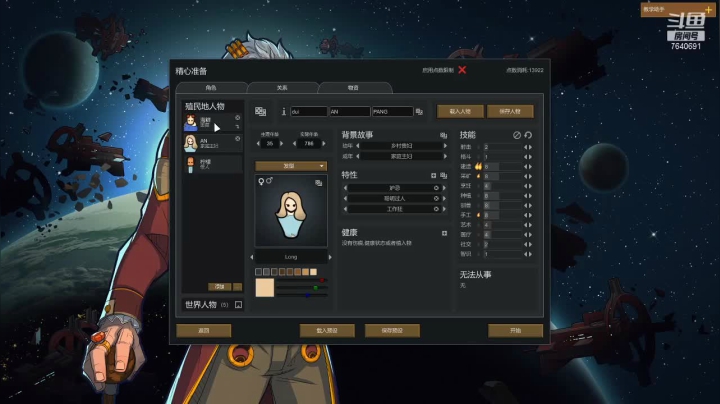The height and width of the screenshot is (404, 720).
Task: Click the 返回 back button
Action: click(204, 331)
